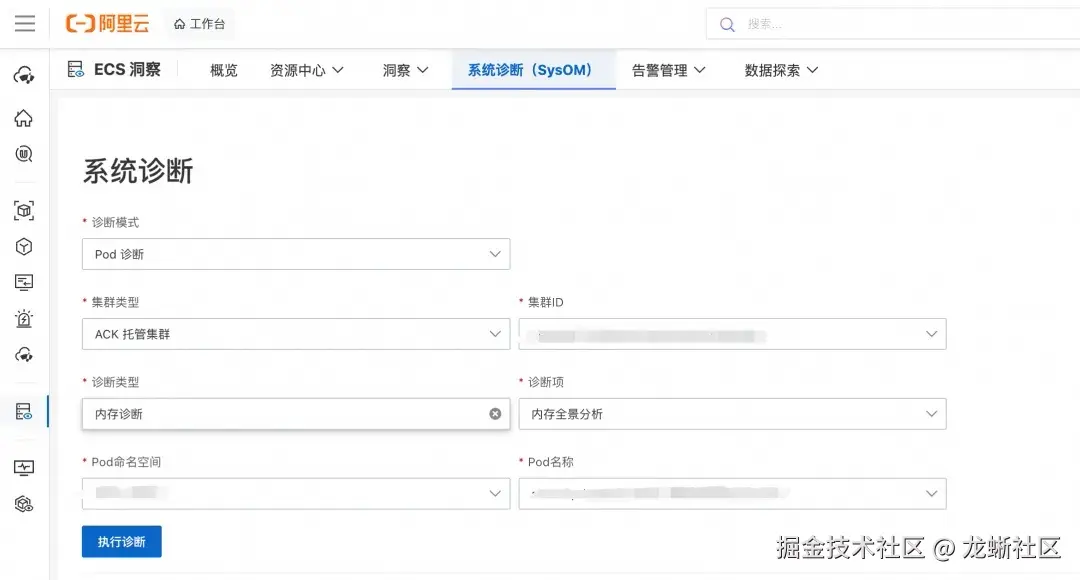
Task: Open the sidebar heartbeat monitor icon
Action: [x=24, y=468]
